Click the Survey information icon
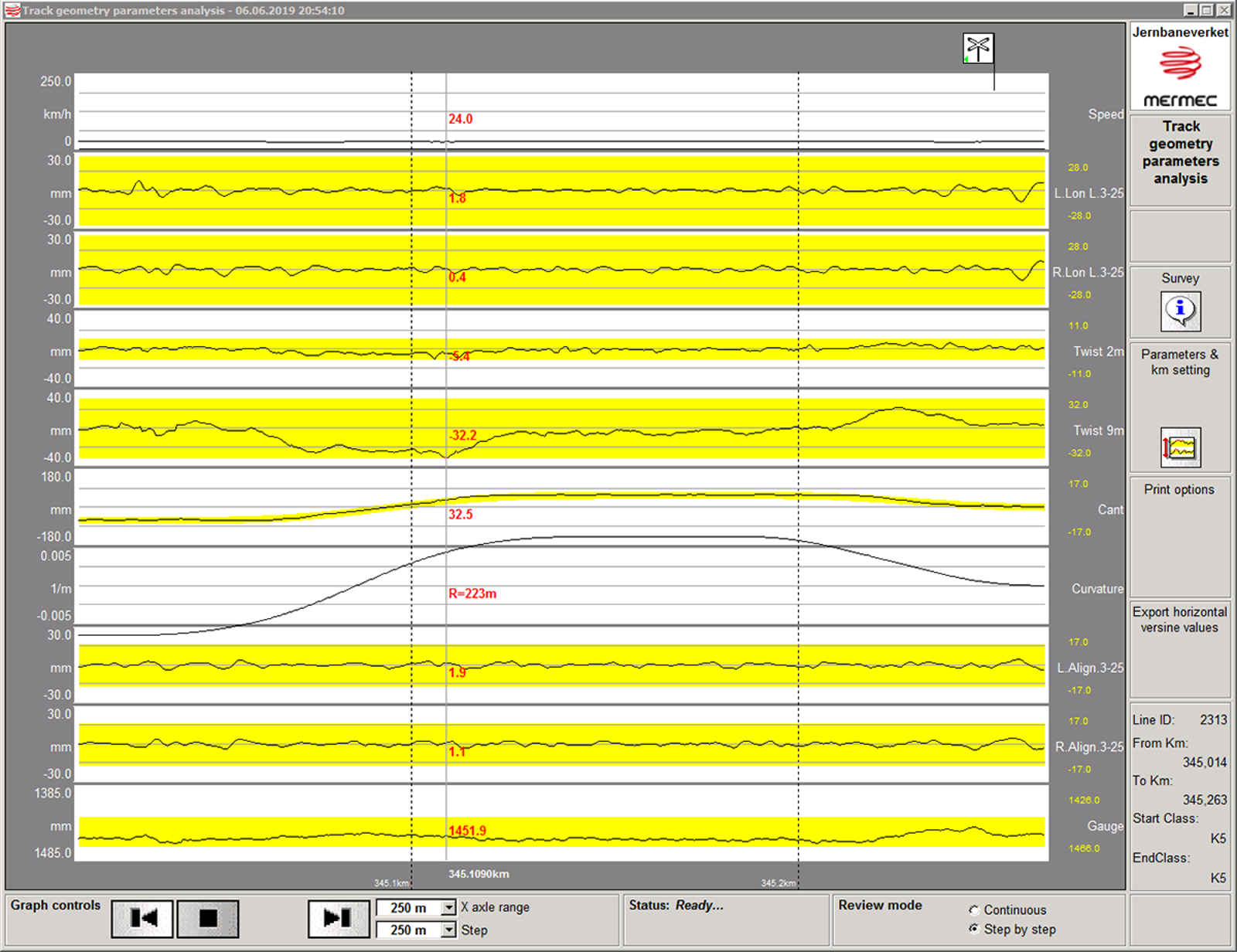Viewport: 1237px width, 952px height. click(1179, 312)
